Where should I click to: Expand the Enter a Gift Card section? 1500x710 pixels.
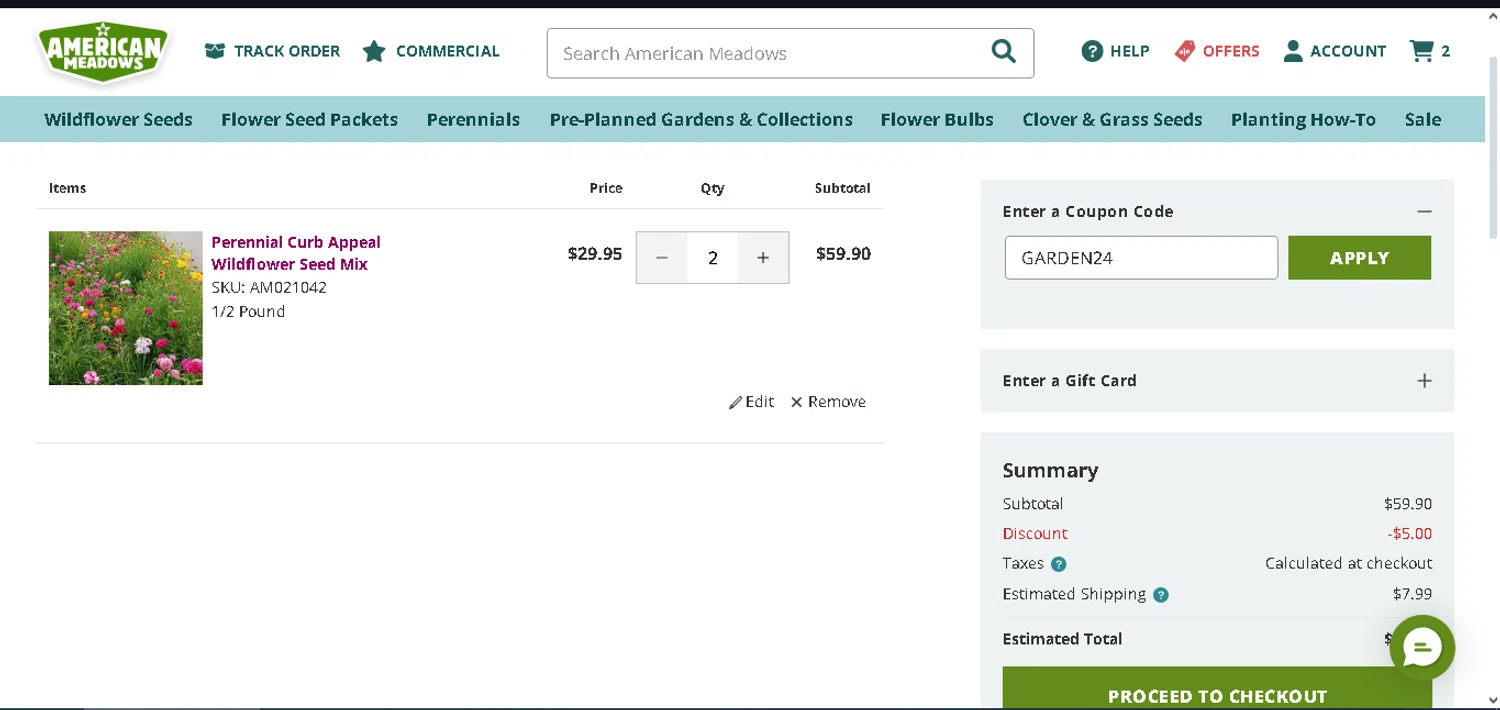(1424, 381)
